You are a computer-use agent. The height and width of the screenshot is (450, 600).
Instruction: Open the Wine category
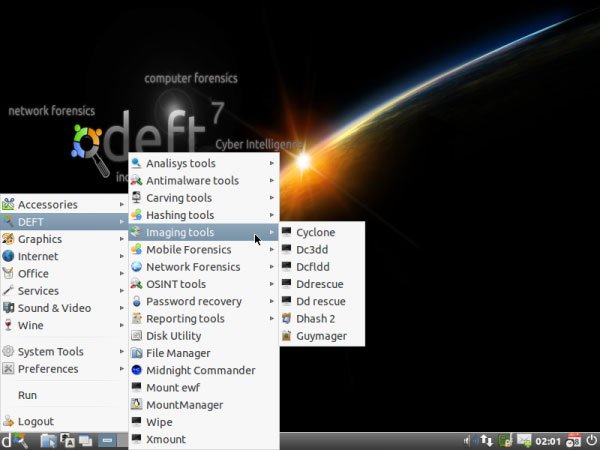tap(64, 325)
